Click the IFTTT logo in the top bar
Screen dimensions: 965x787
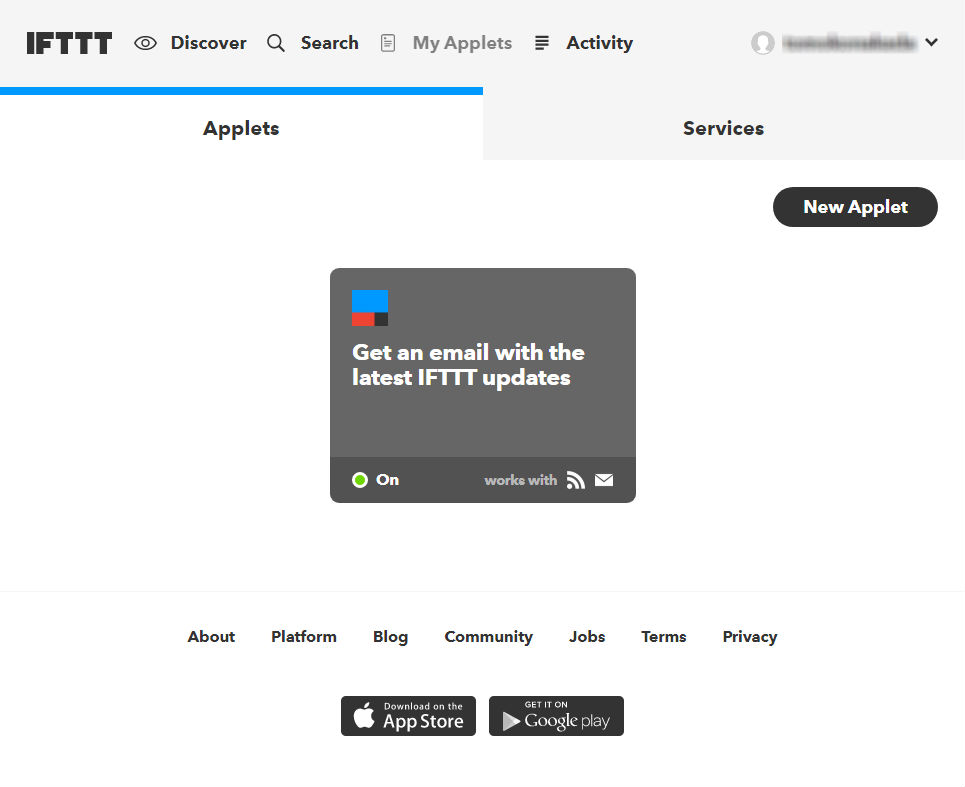coord(67,42)
